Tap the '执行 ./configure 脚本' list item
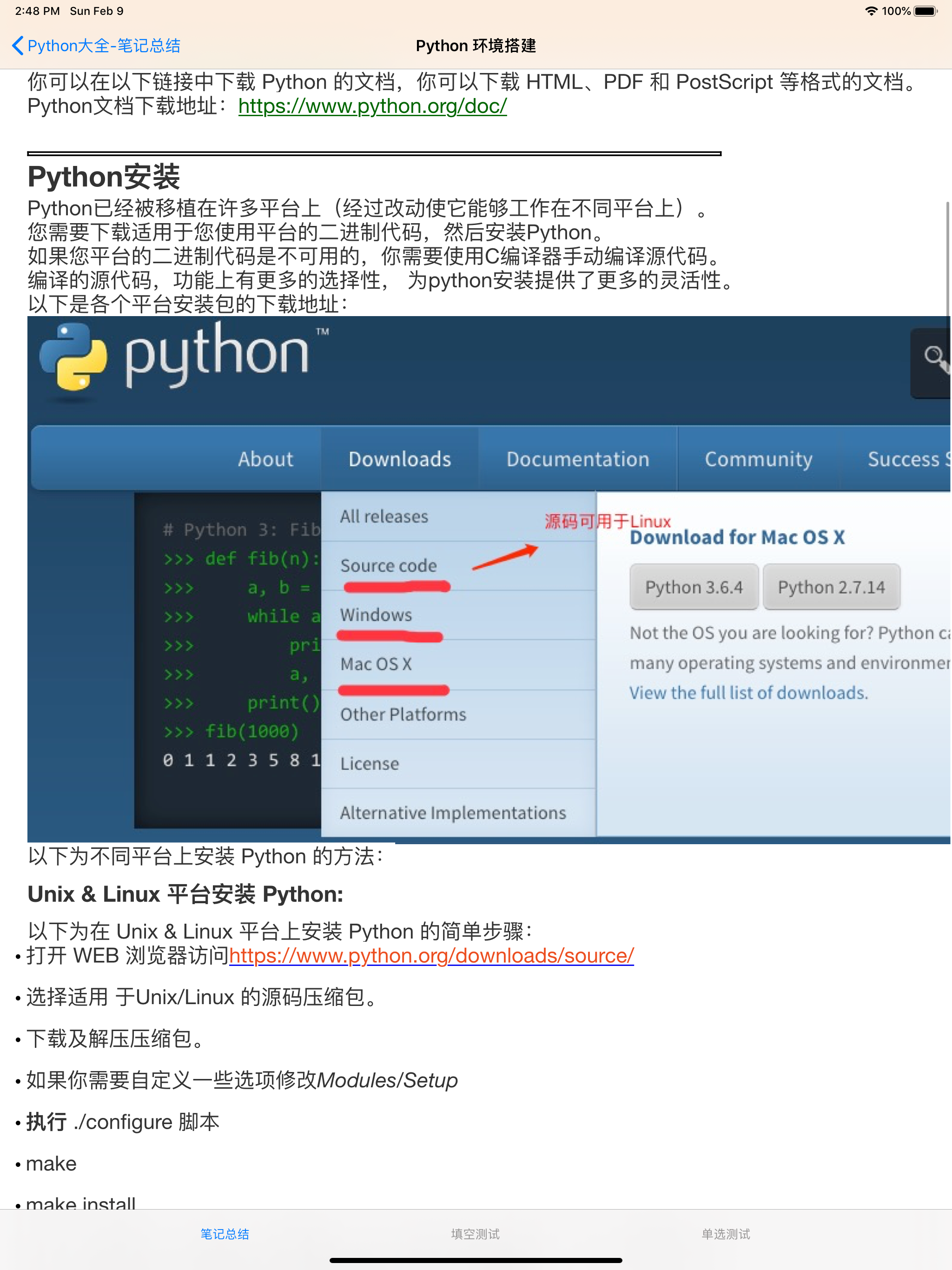This screenshot has height=1270, width=952. tap(122, 1122)
